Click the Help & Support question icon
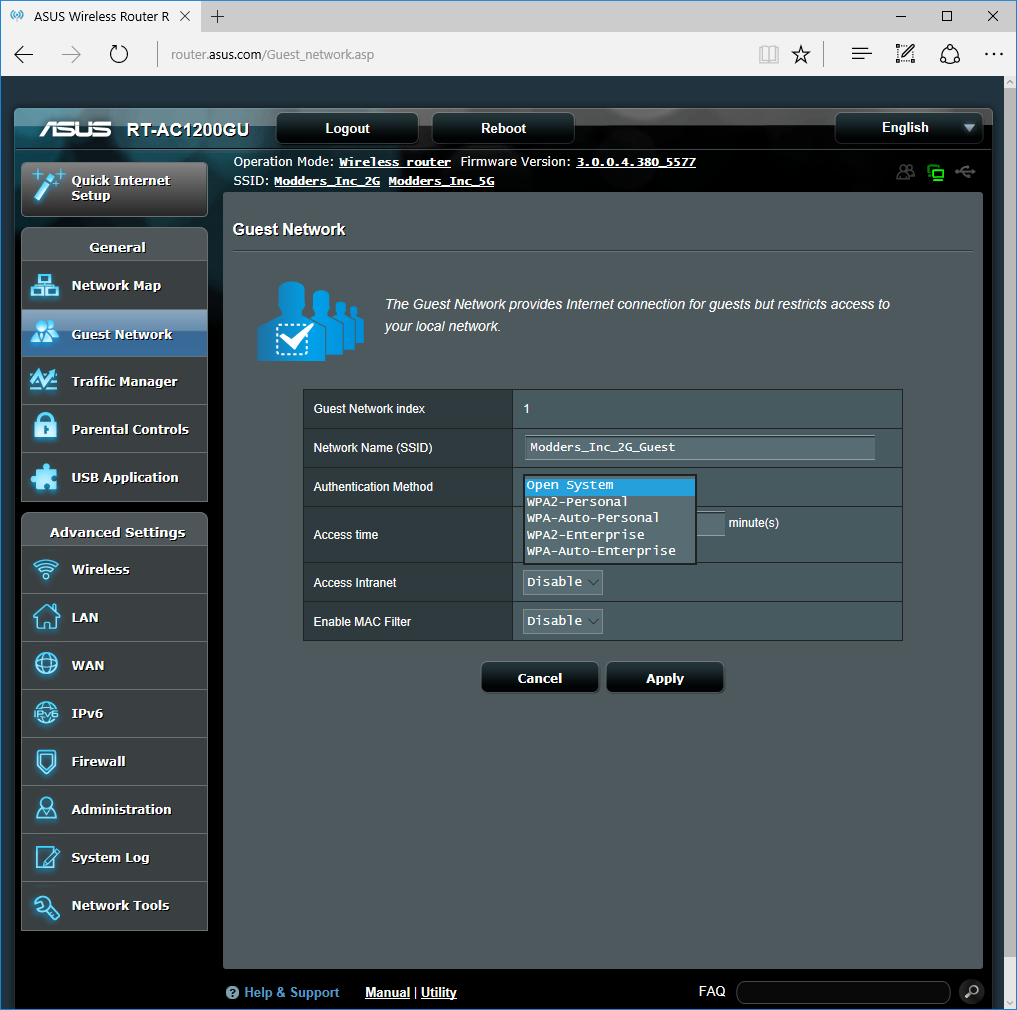The height and width of the screenshot is (1010, 1017). 232,992
